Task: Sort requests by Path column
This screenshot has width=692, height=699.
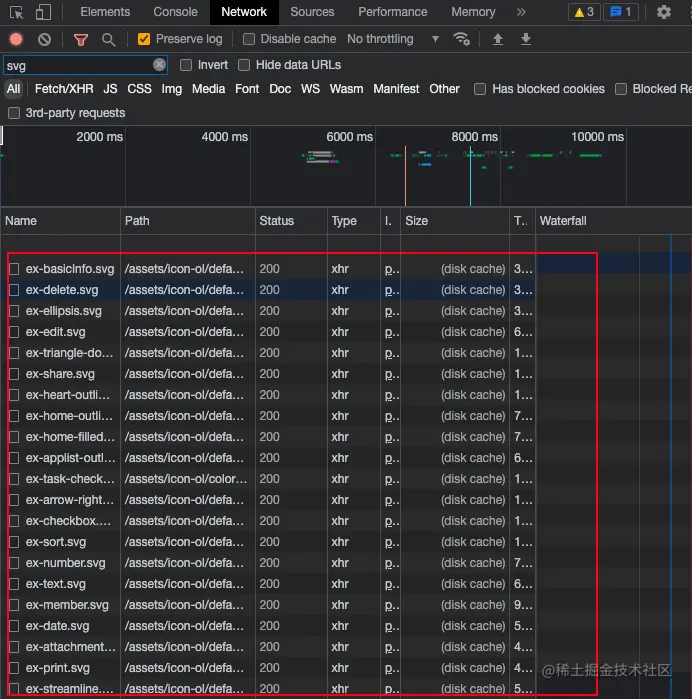Action: 188,221
